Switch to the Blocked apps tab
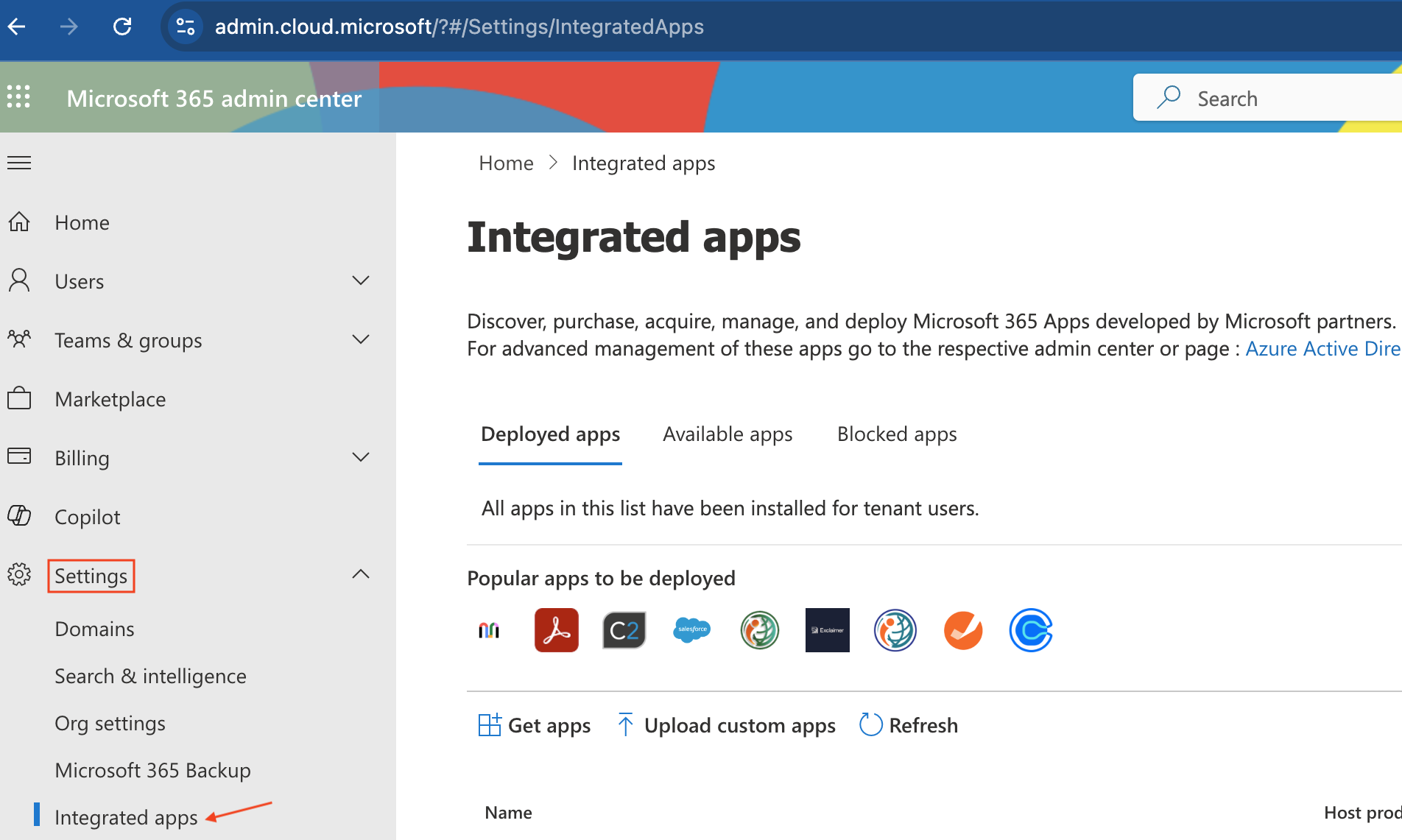 [x=898, y=434]
